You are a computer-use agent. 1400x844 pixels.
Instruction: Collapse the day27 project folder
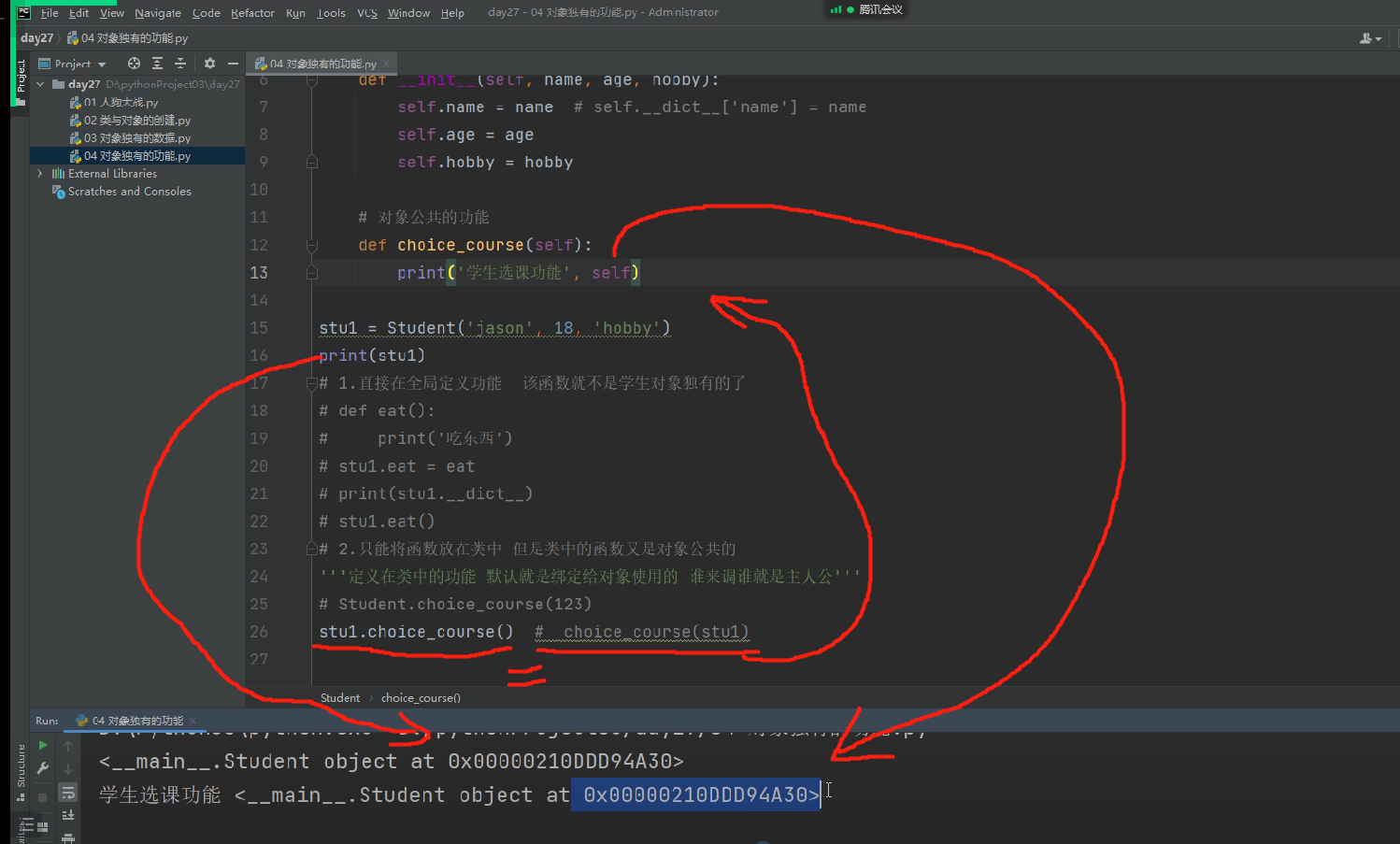(40, 84)
